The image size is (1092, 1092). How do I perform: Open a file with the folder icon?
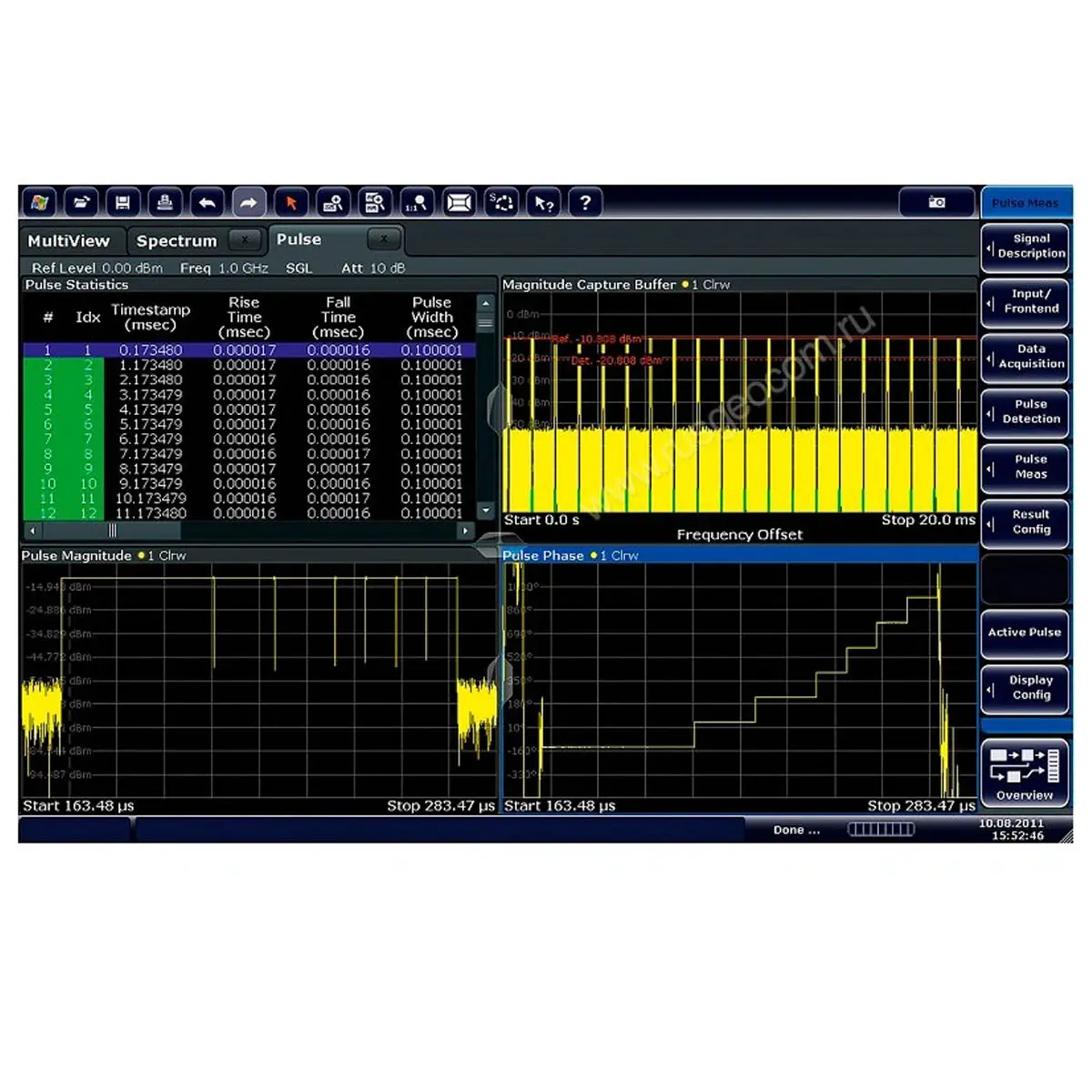click(81, 202)
